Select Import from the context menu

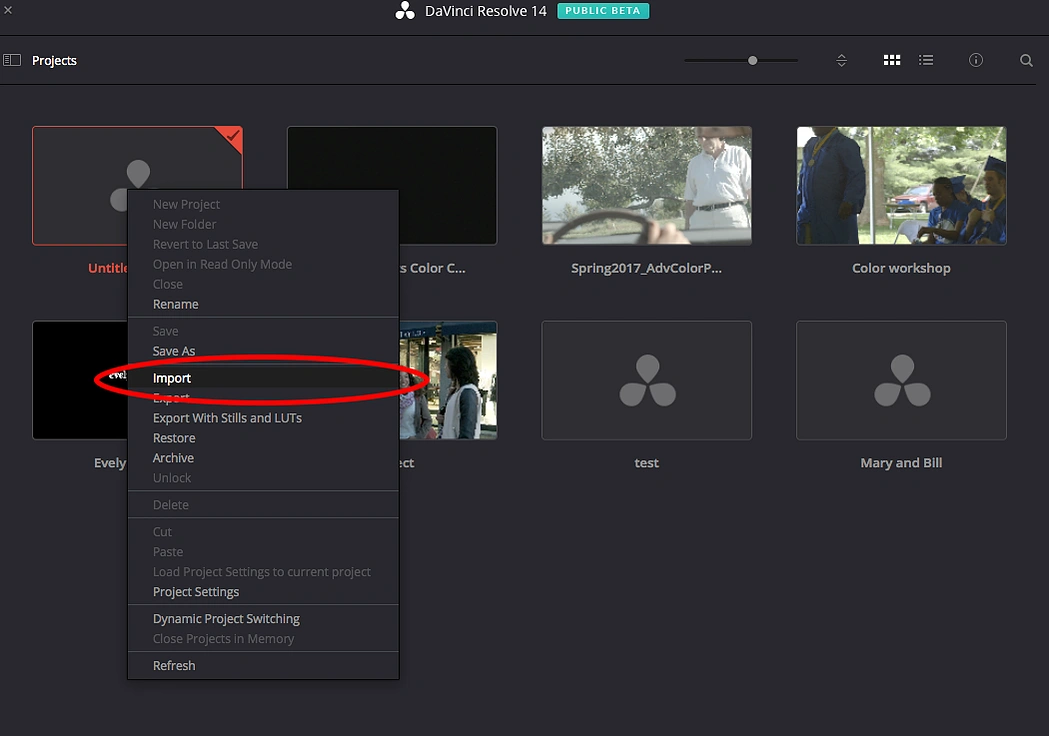point(264,378)
